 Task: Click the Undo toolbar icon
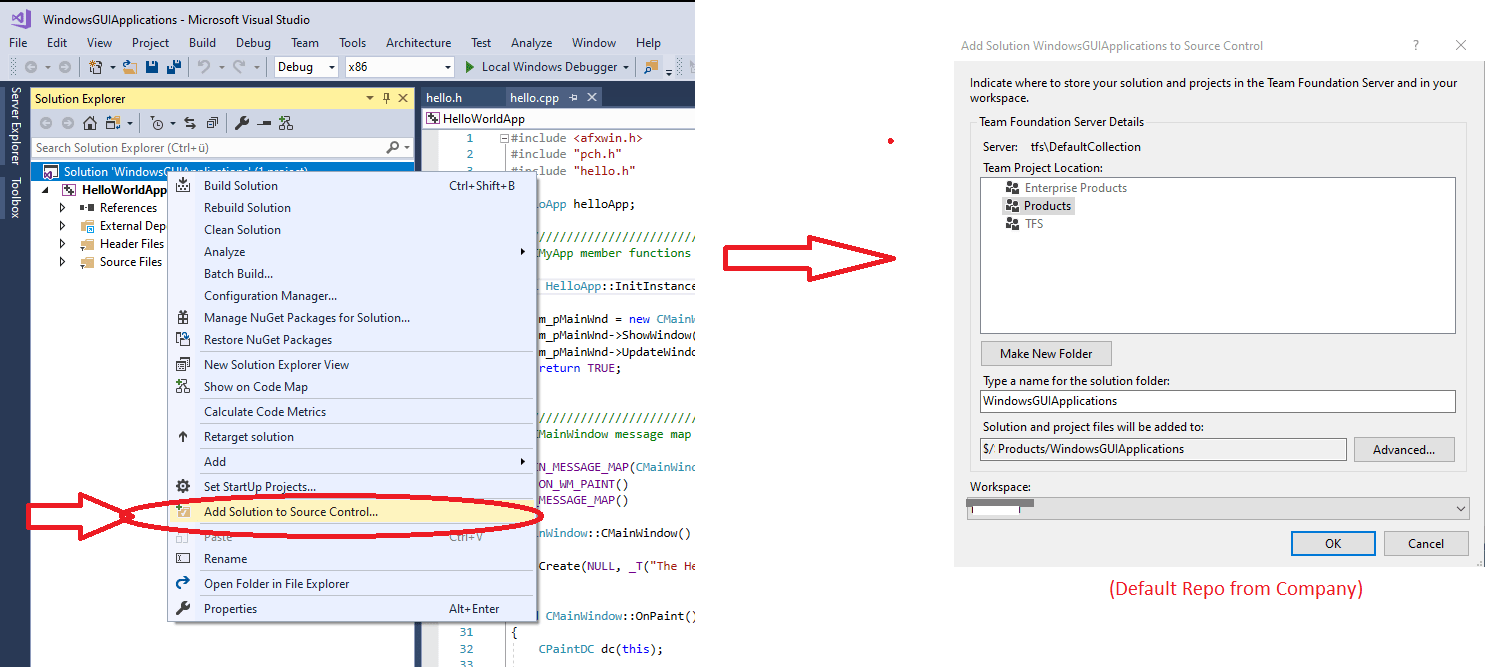204,67
